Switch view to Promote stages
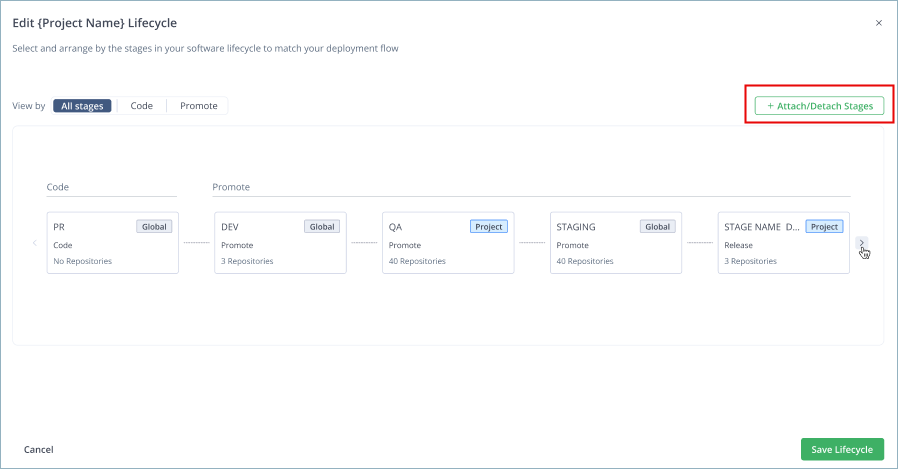 (199, 106)
